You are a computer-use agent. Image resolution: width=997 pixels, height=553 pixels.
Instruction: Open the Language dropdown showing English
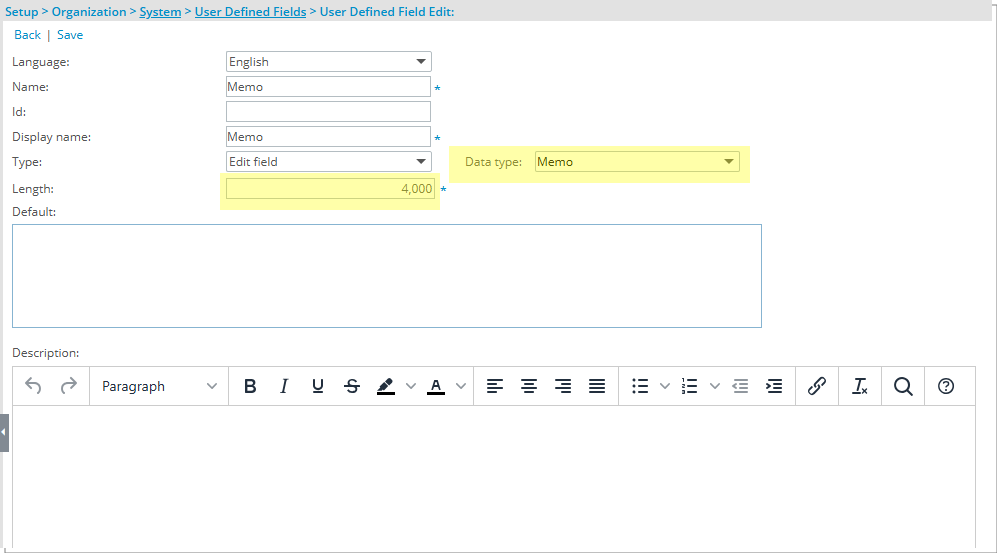[x=329, y=62]
